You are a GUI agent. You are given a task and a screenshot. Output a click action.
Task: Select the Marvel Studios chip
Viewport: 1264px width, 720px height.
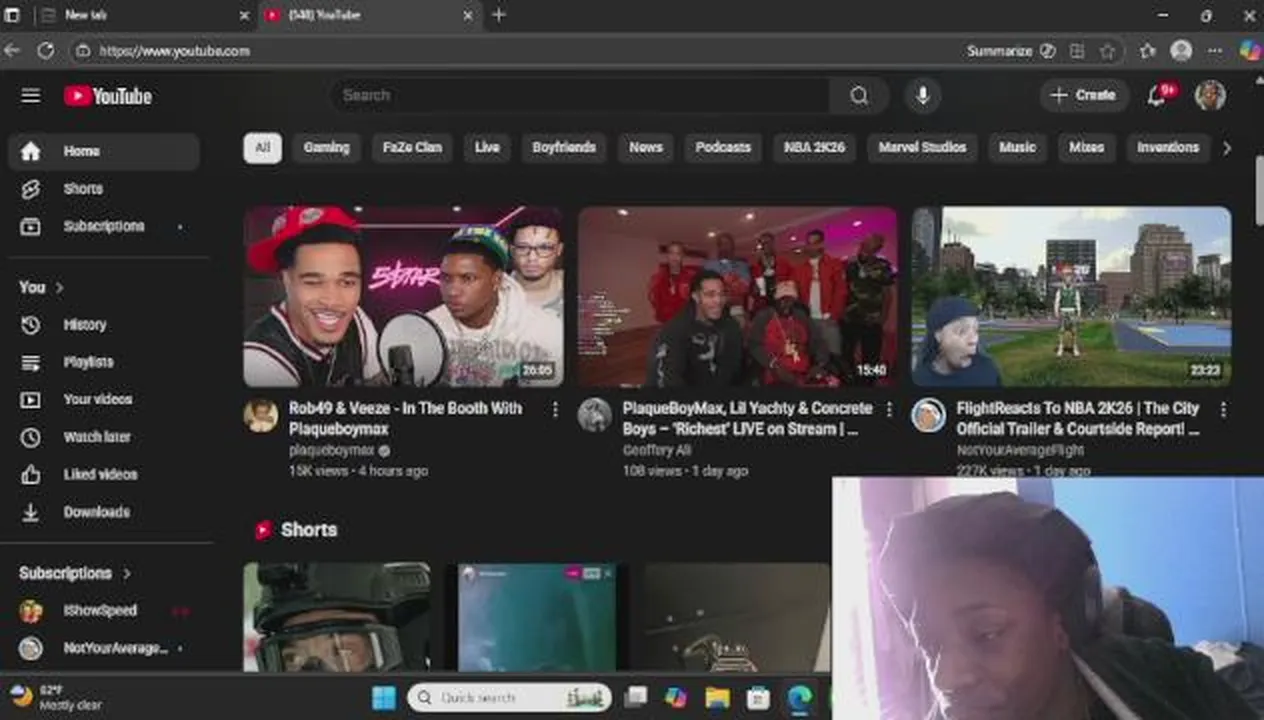click(922, 148)
